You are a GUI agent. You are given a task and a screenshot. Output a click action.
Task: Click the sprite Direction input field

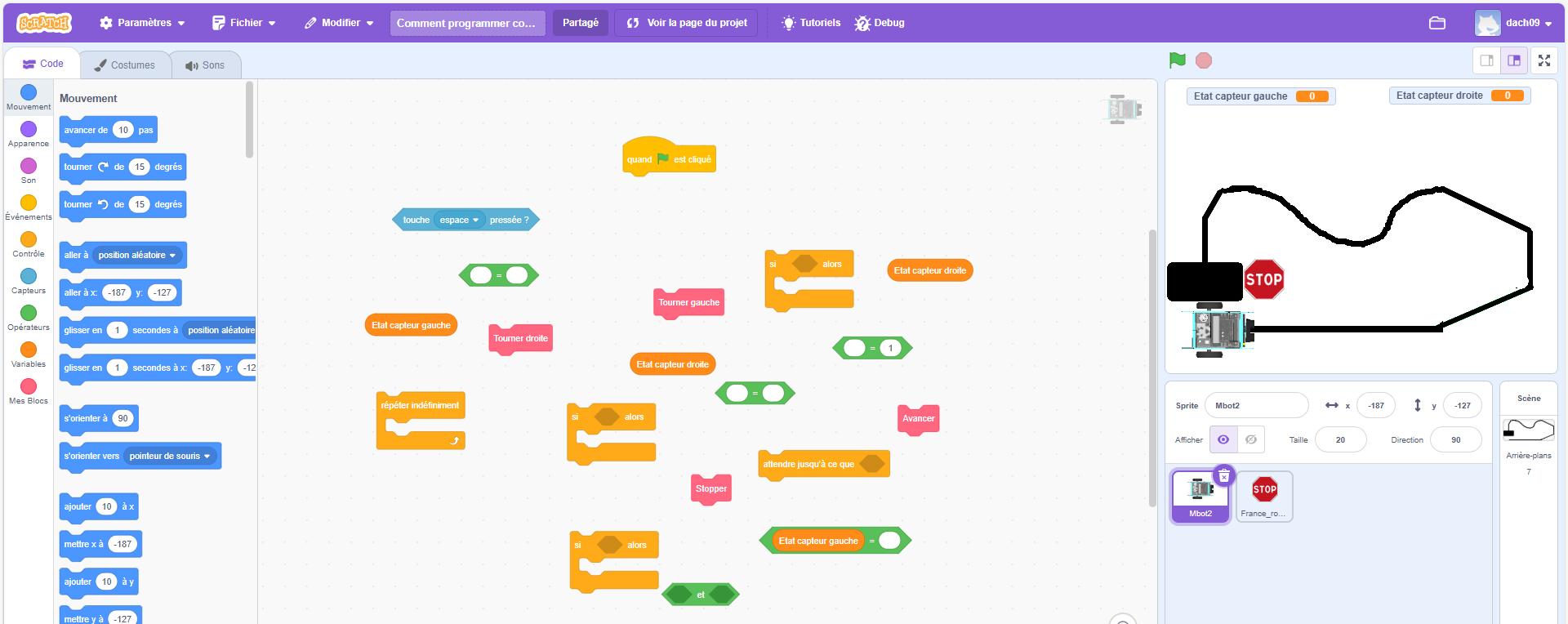pyautogui.click(x=1455, y=439)
